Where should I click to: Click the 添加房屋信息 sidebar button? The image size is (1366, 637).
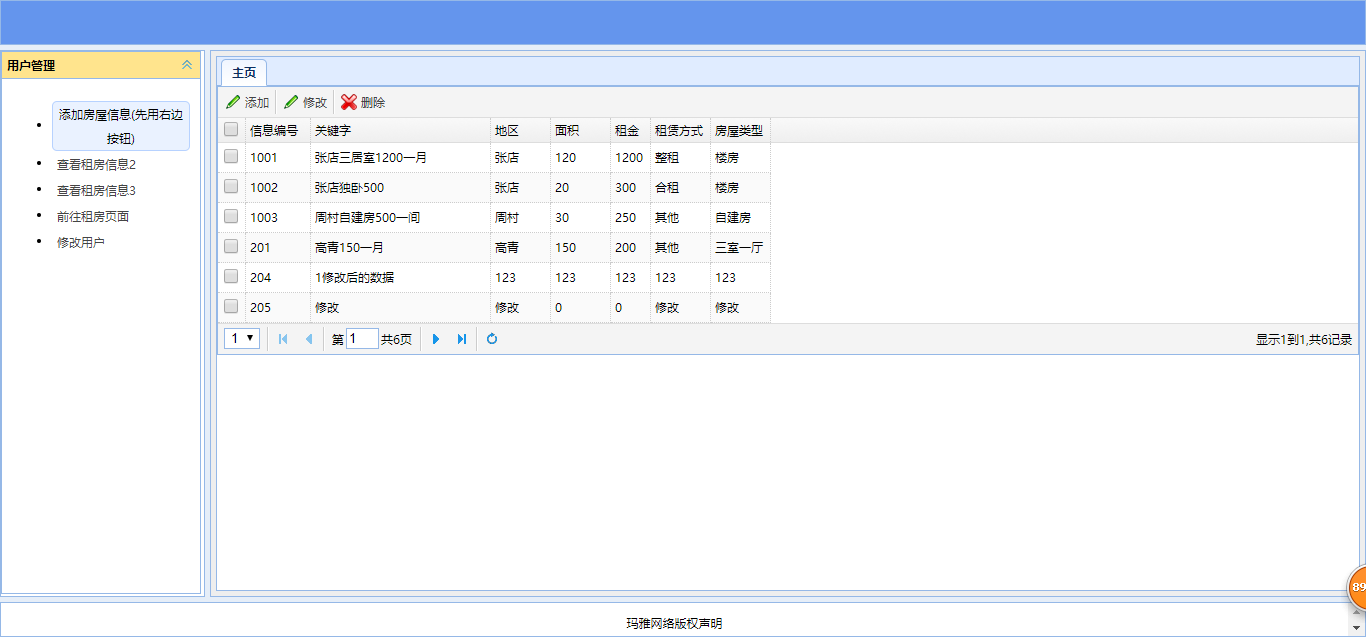[121, 126]
